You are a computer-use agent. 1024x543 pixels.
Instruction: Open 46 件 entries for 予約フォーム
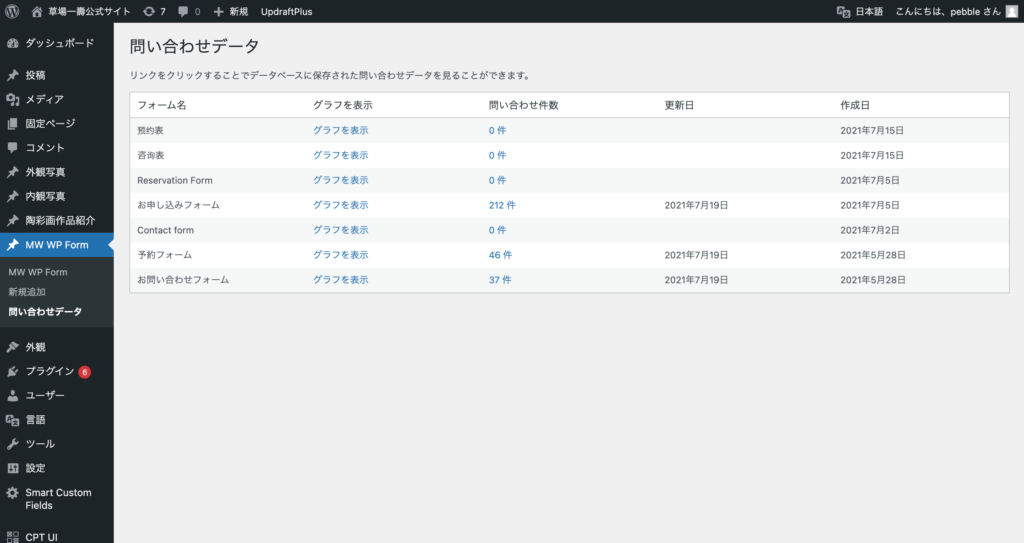[499, 255]
